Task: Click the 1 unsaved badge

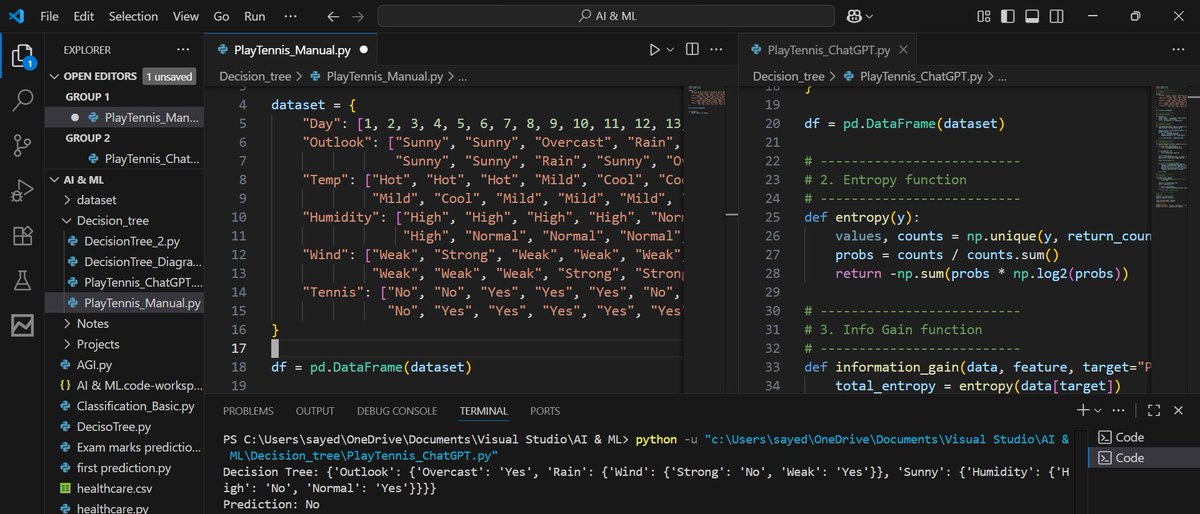Action: [x=168, y=76]
